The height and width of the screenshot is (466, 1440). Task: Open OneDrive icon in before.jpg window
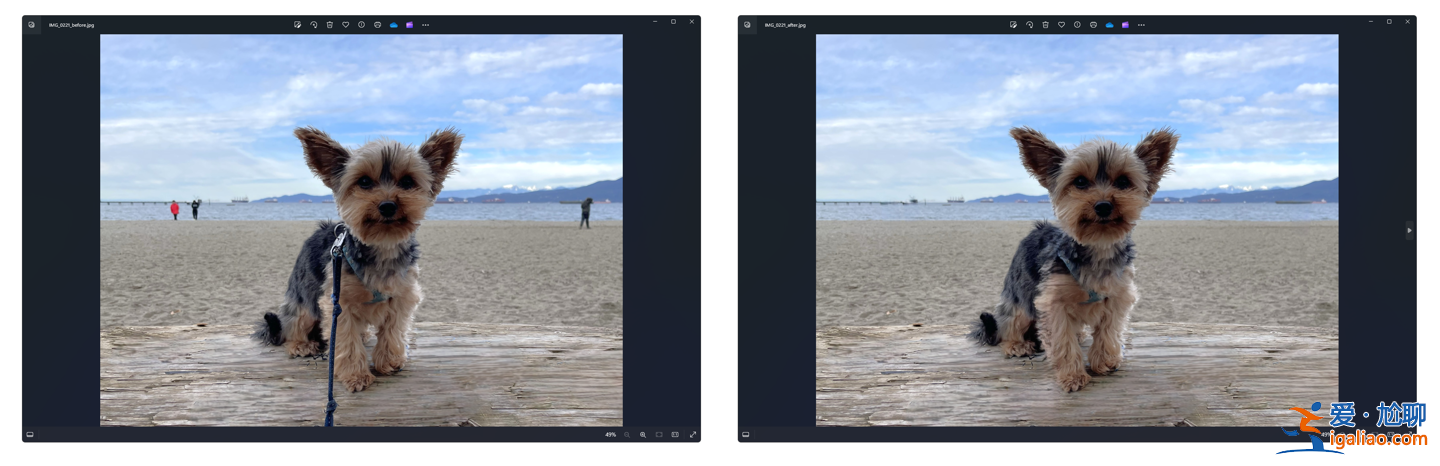click(393, 24)
